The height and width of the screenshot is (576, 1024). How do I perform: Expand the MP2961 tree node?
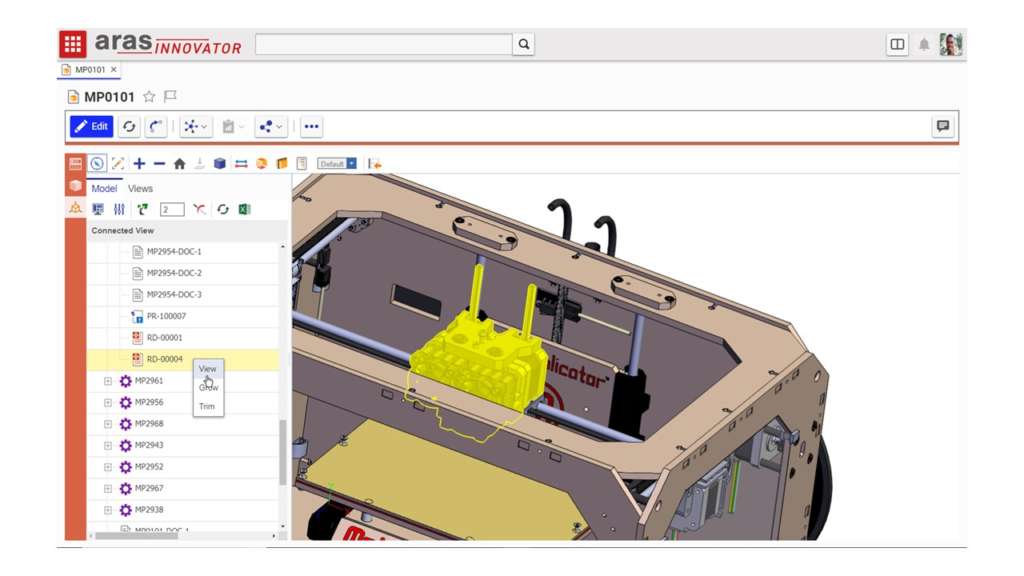(x=108, y=381)
